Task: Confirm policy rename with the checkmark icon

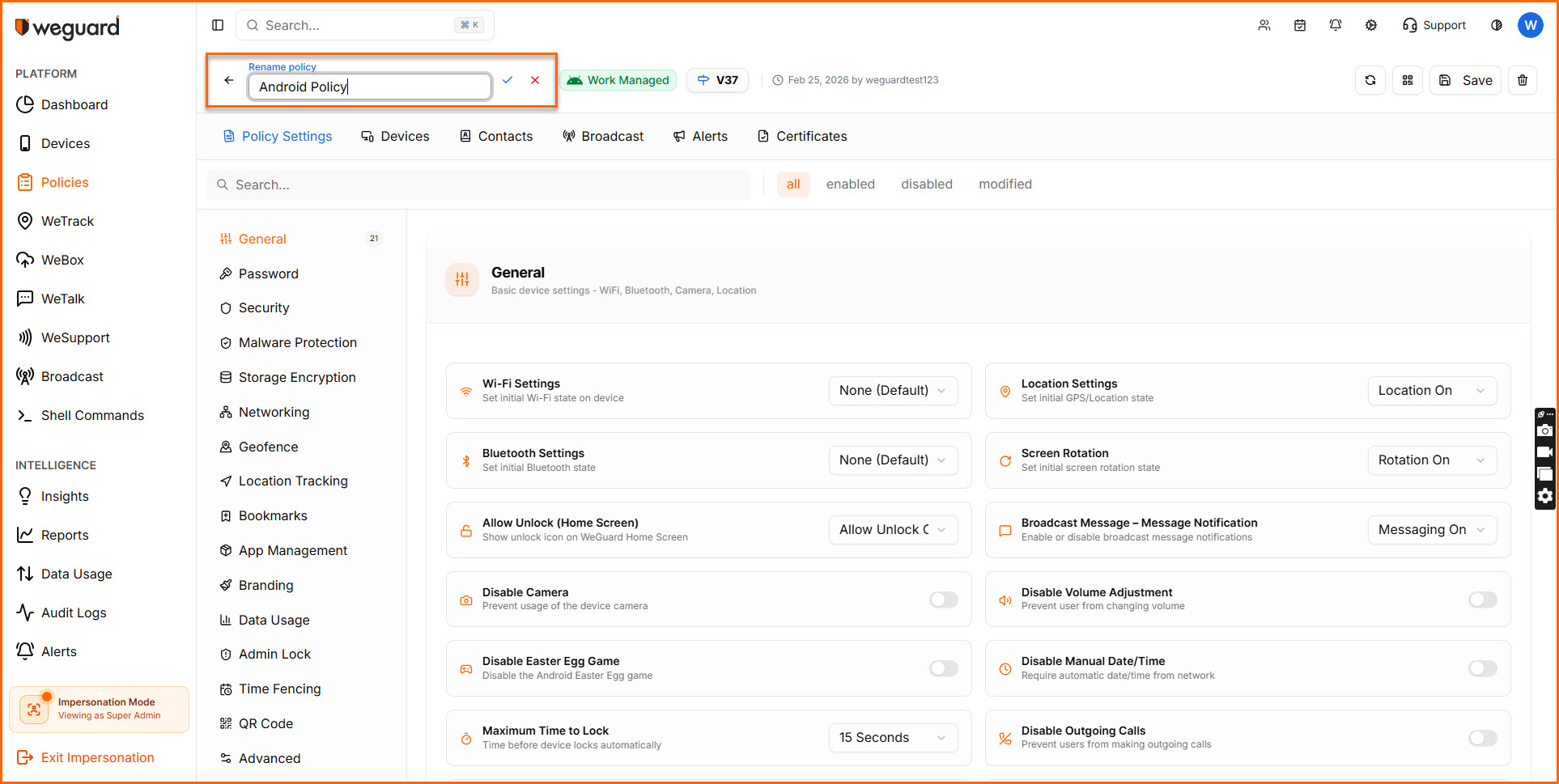Action: pos(508,80)
